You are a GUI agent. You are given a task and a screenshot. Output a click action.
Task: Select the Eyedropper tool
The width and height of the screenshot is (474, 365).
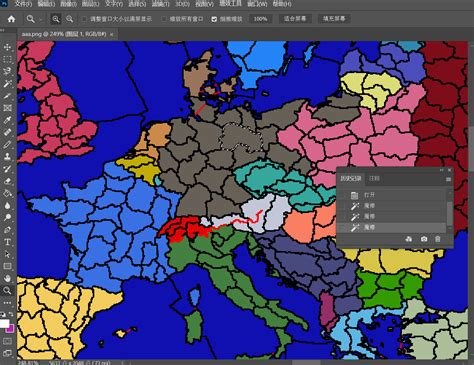7,120
